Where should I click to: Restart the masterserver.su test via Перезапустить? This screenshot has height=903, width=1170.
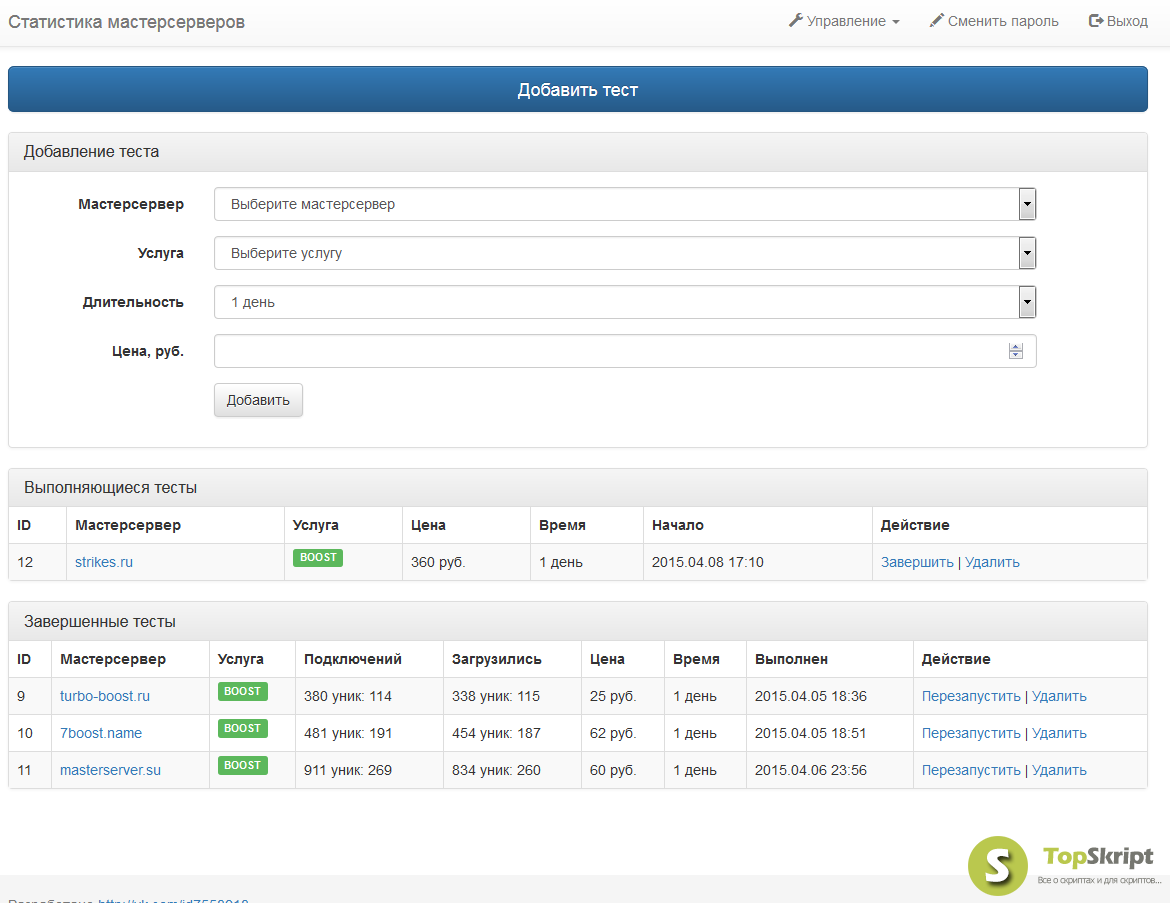(971, 770)
